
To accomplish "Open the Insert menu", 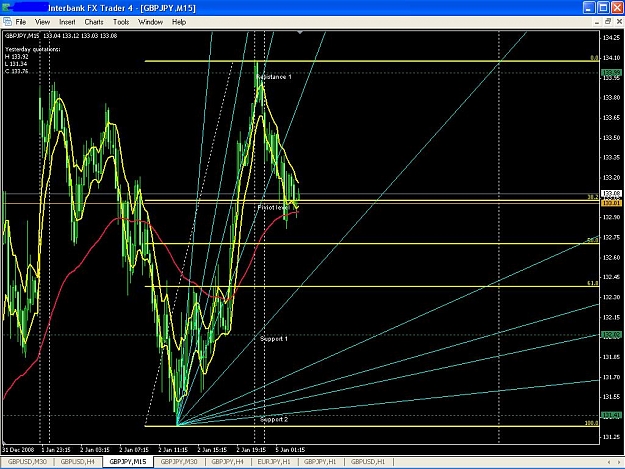I will (67, 22).
